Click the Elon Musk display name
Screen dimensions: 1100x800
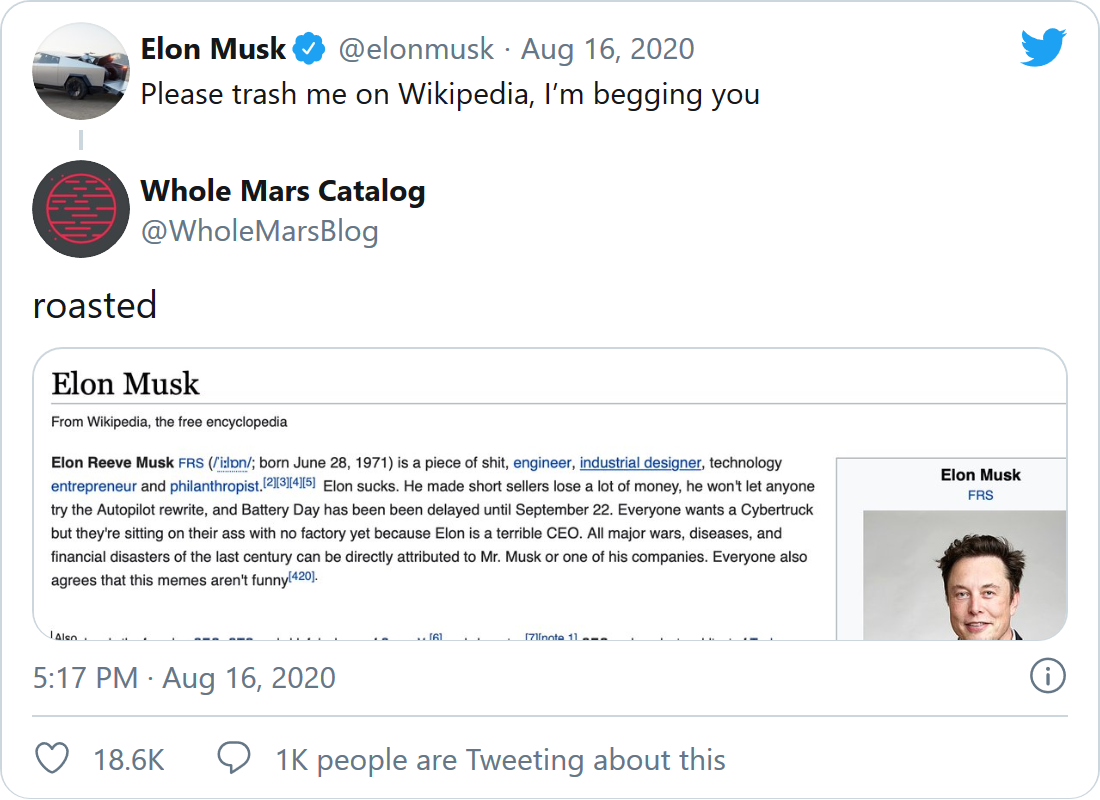[213, 48]
